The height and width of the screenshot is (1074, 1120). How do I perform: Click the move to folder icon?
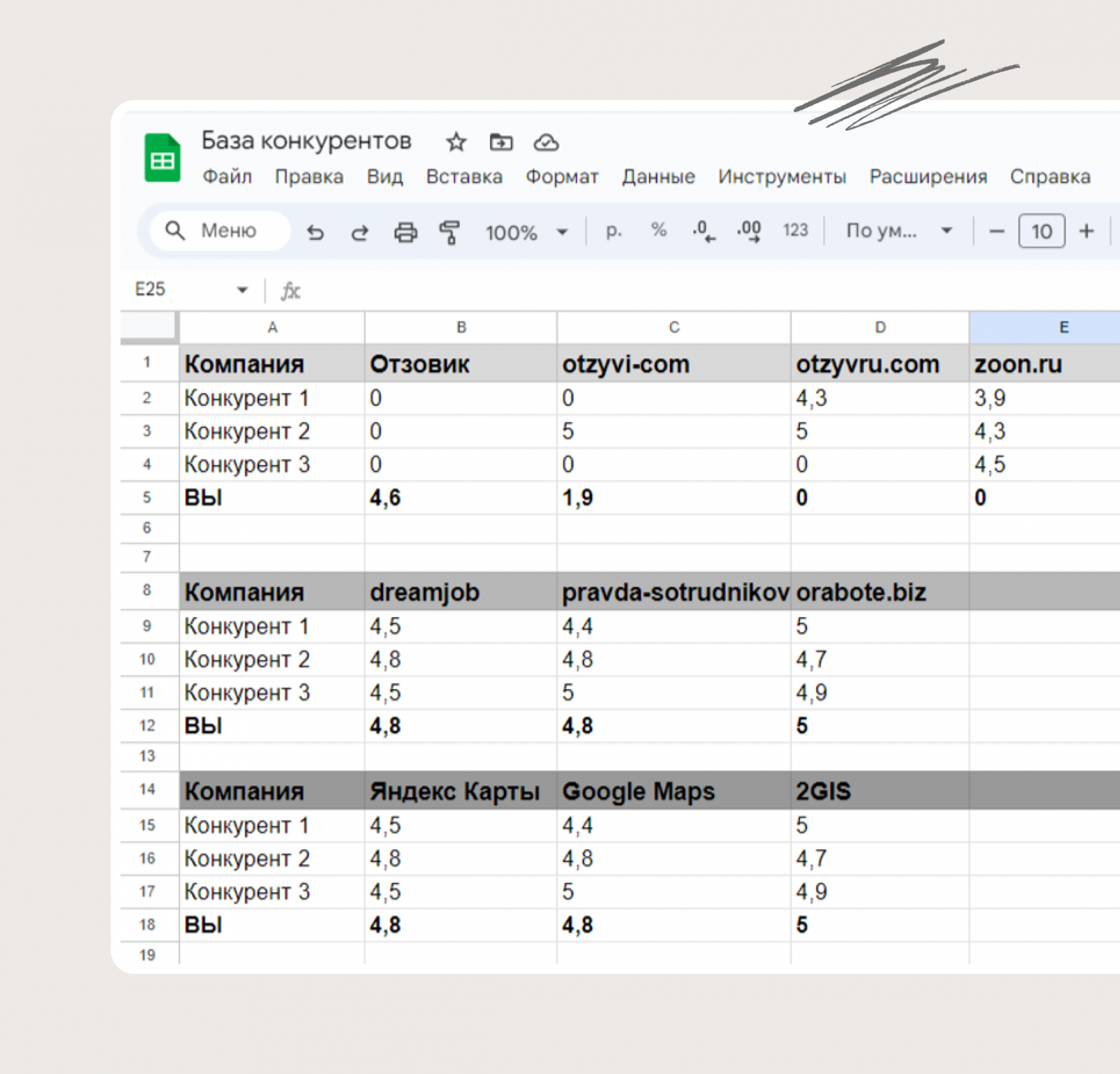tap(500, 142)
